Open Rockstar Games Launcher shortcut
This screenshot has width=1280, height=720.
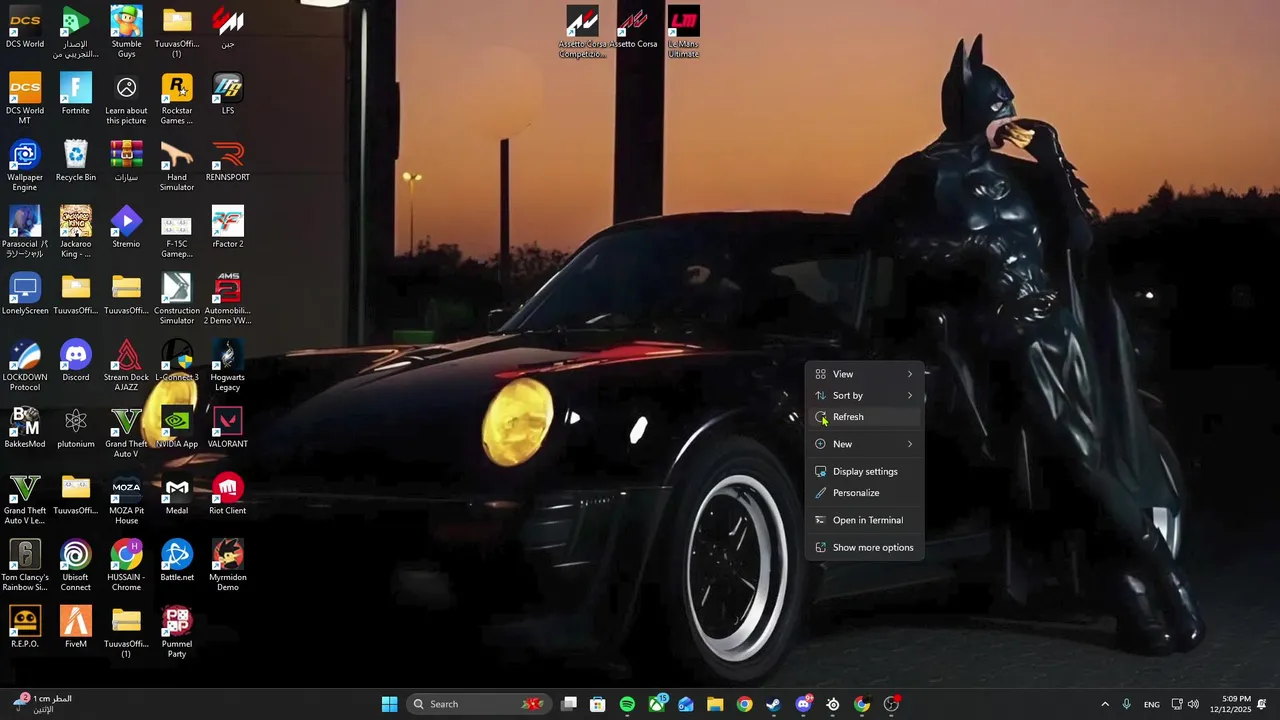[177, 98]
